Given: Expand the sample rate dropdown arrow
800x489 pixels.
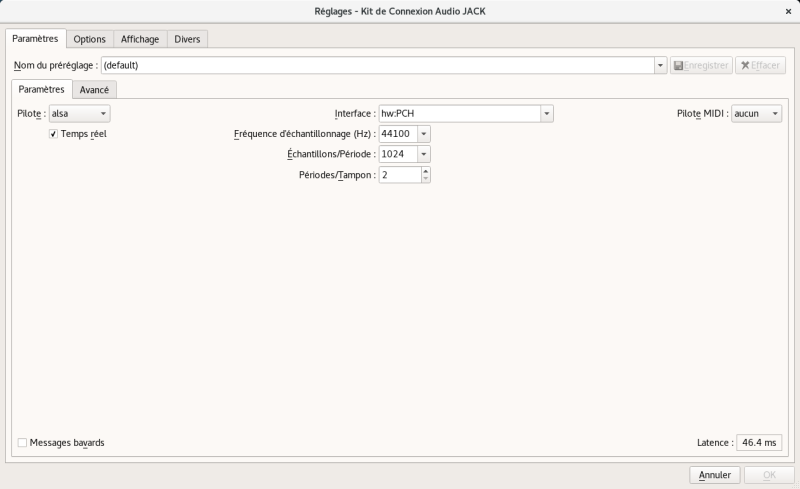Looking at the screenshot, I should 423,134.
